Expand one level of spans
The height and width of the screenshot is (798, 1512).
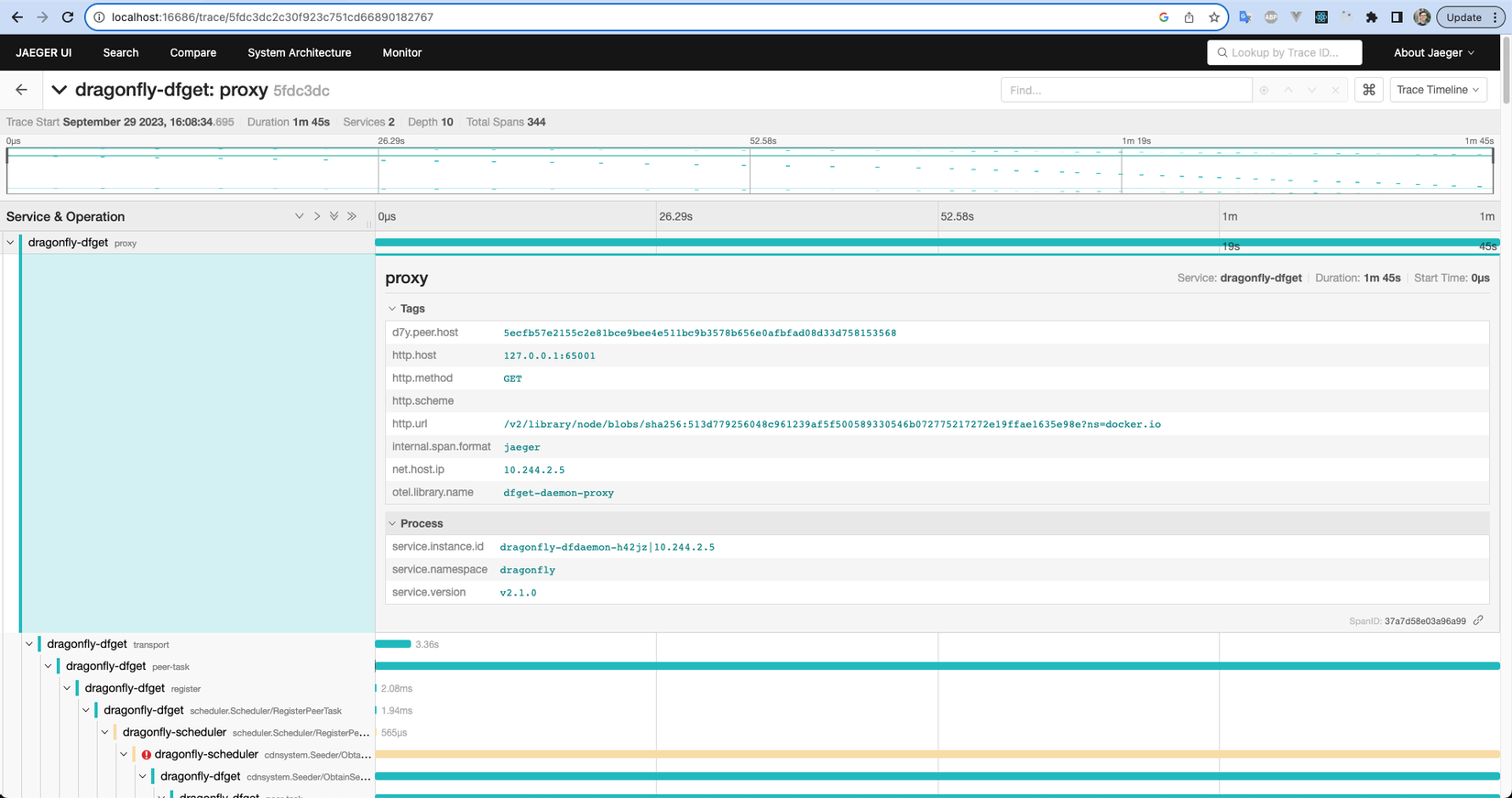coord(299,216)
